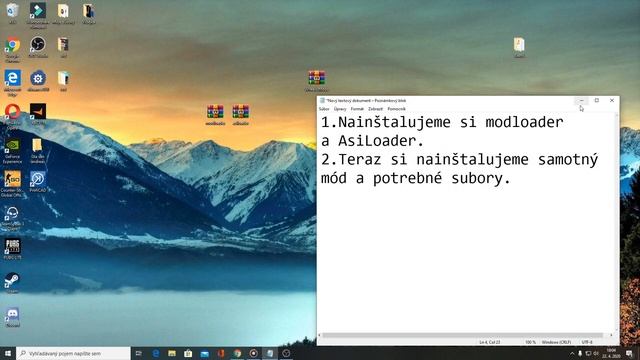Open Microsoft Edge from the taskbar

point(156,353)
